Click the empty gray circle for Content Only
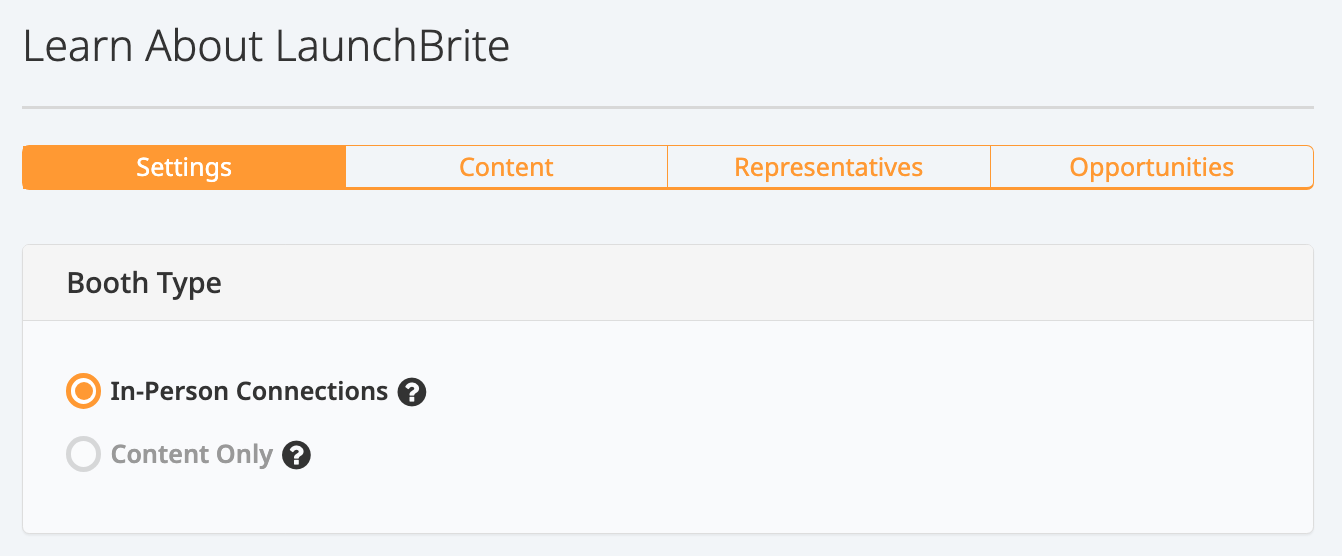 click(83, 455)
